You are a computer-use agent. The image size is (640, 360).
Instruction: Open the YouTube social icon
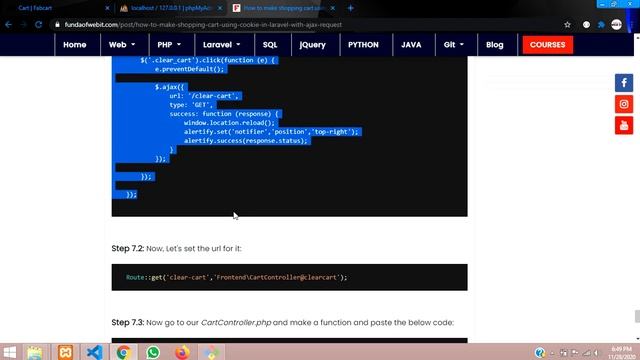[x=624, y=125]
